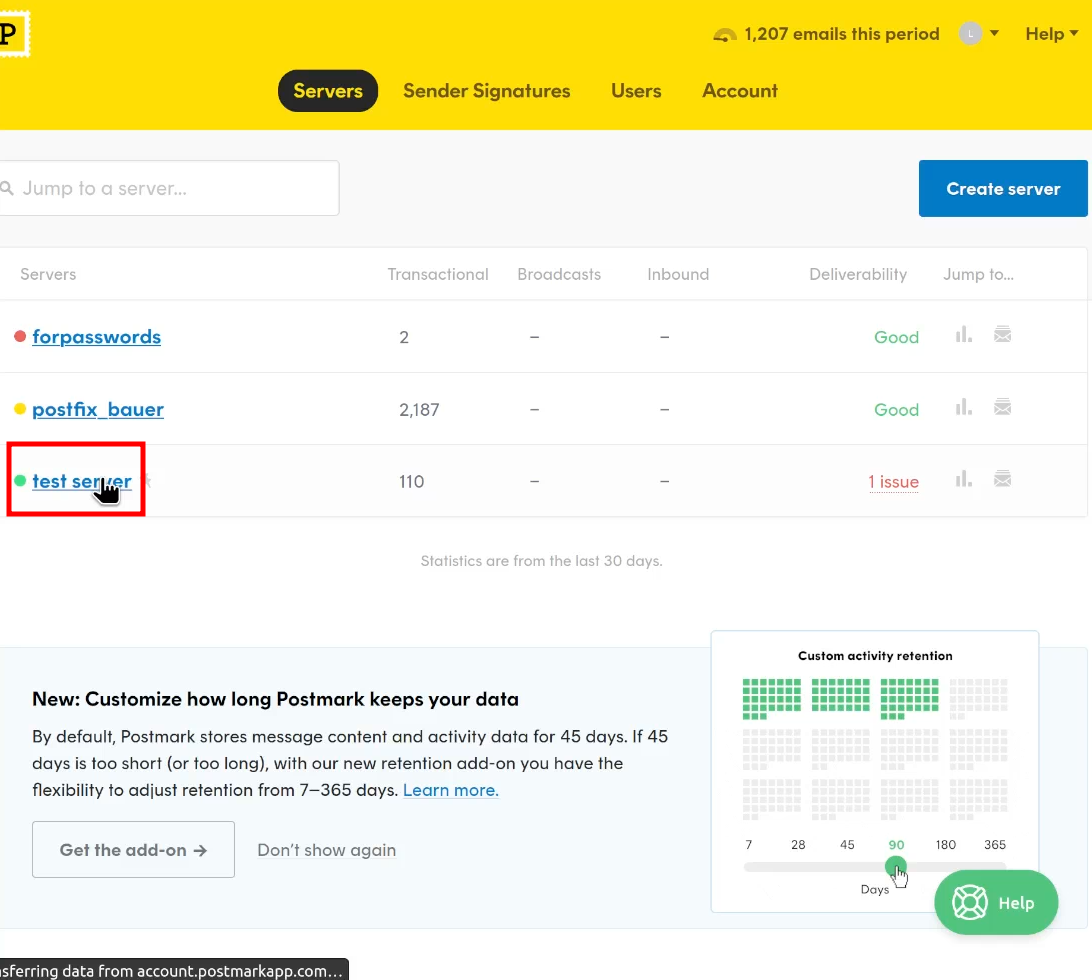Open statistics chart icon for postfix_bauer
Image resolution: width=1092 pixels, height=980 pixels.
(964, 407)
